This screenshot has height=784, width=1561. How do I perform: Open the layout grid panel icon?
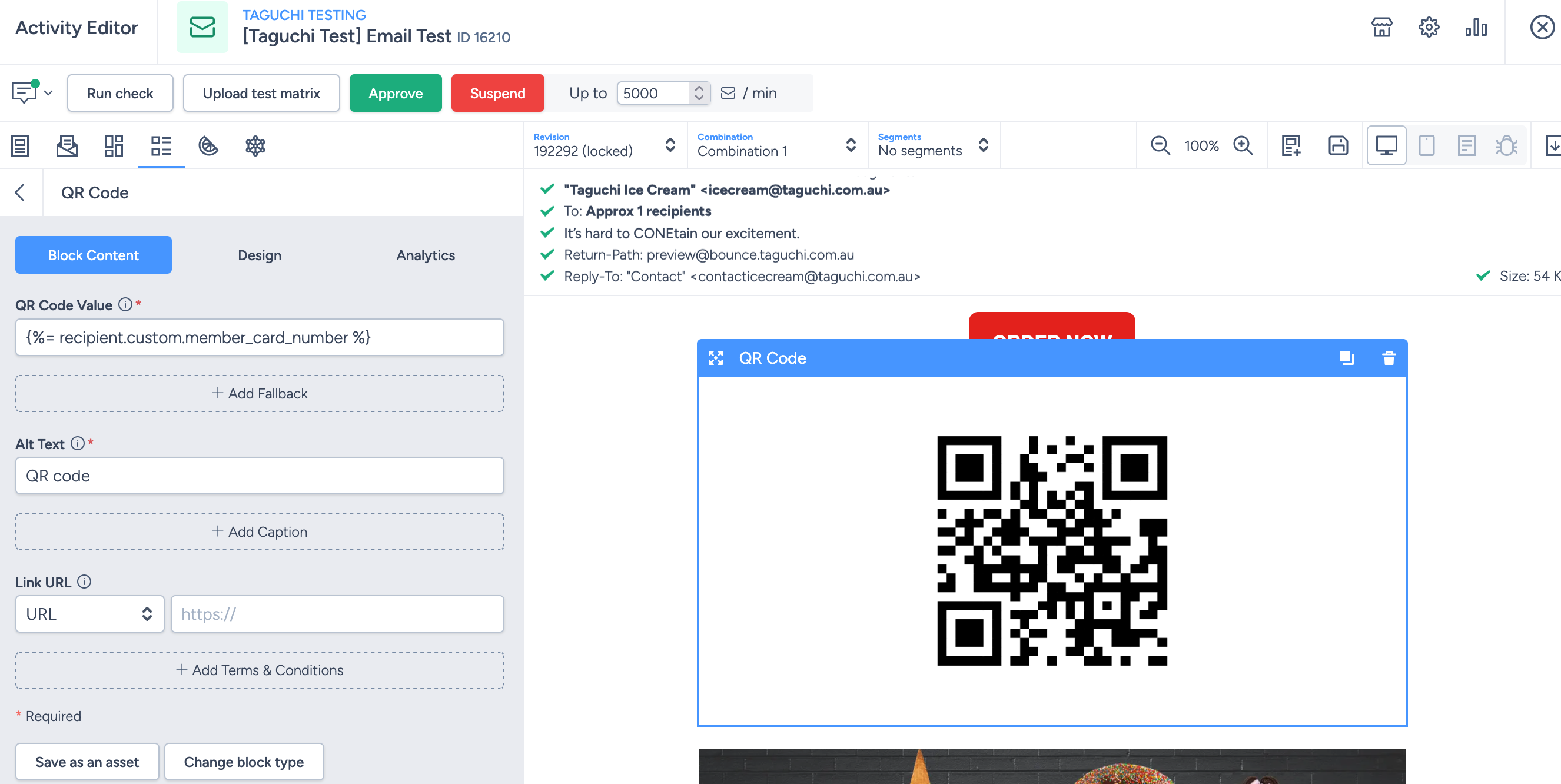pyautogui.click(x=114, y=146)
